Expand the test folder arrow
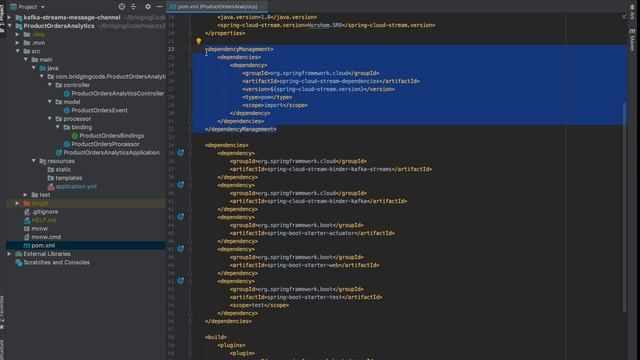Image resolution: width=640 pixels, height=360 pixels. [25, 195]
